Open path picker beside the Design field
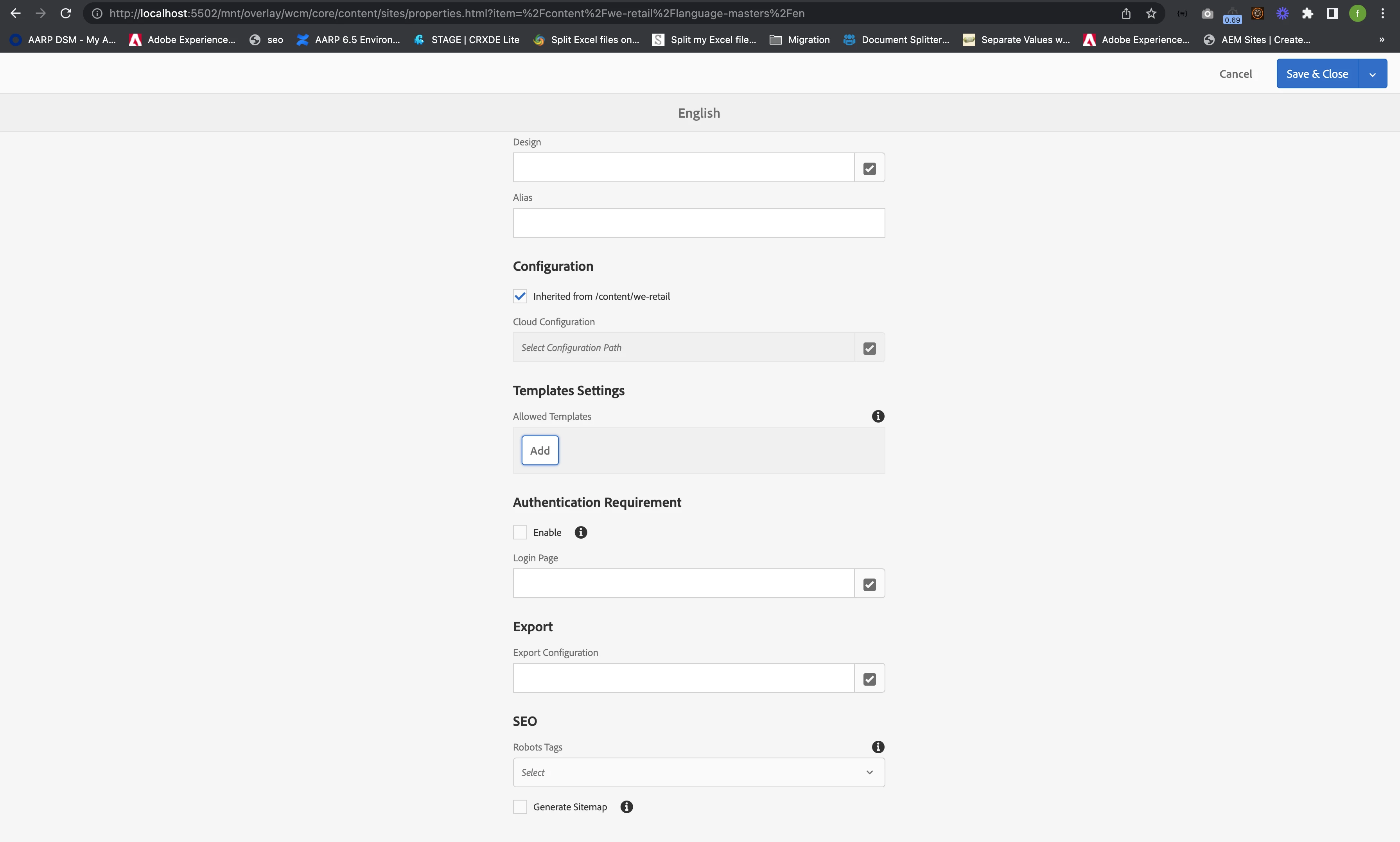Screen dimensions: 1400x842 click(869, 168)
